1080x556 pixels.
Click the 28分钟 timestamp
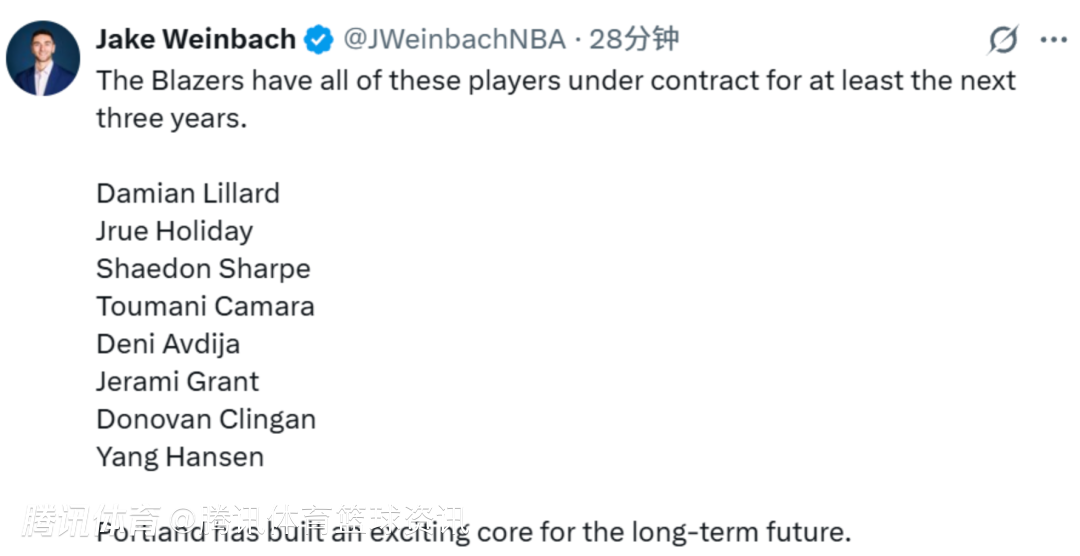[634, 40]
